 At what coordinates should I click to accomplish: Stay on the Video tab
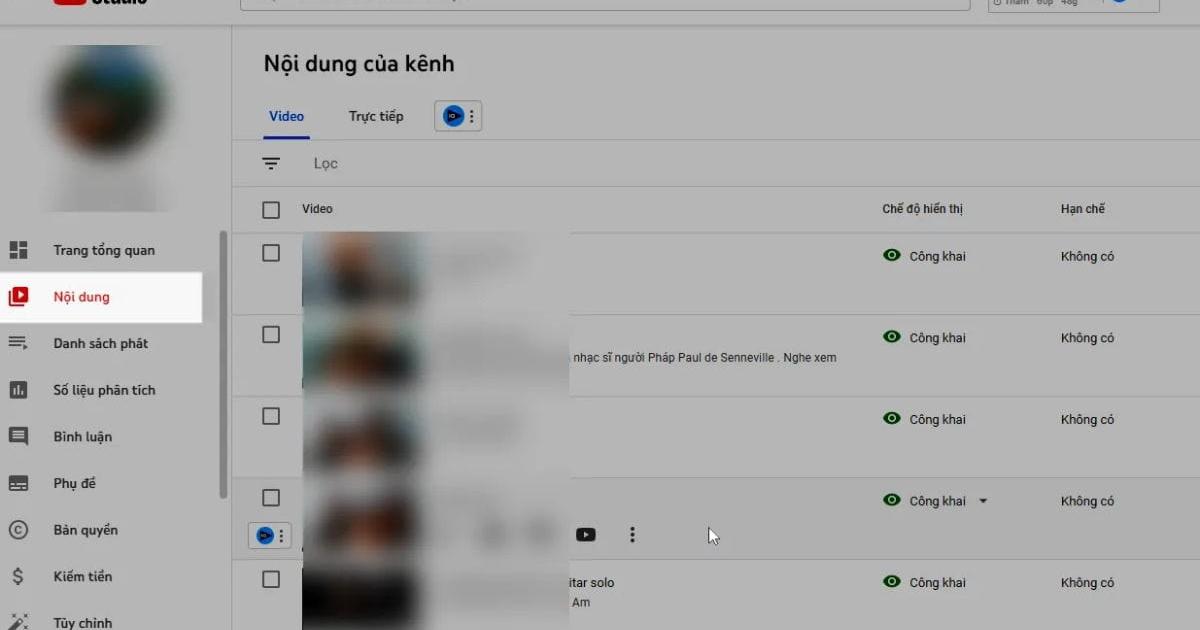[x=286, y=116]
